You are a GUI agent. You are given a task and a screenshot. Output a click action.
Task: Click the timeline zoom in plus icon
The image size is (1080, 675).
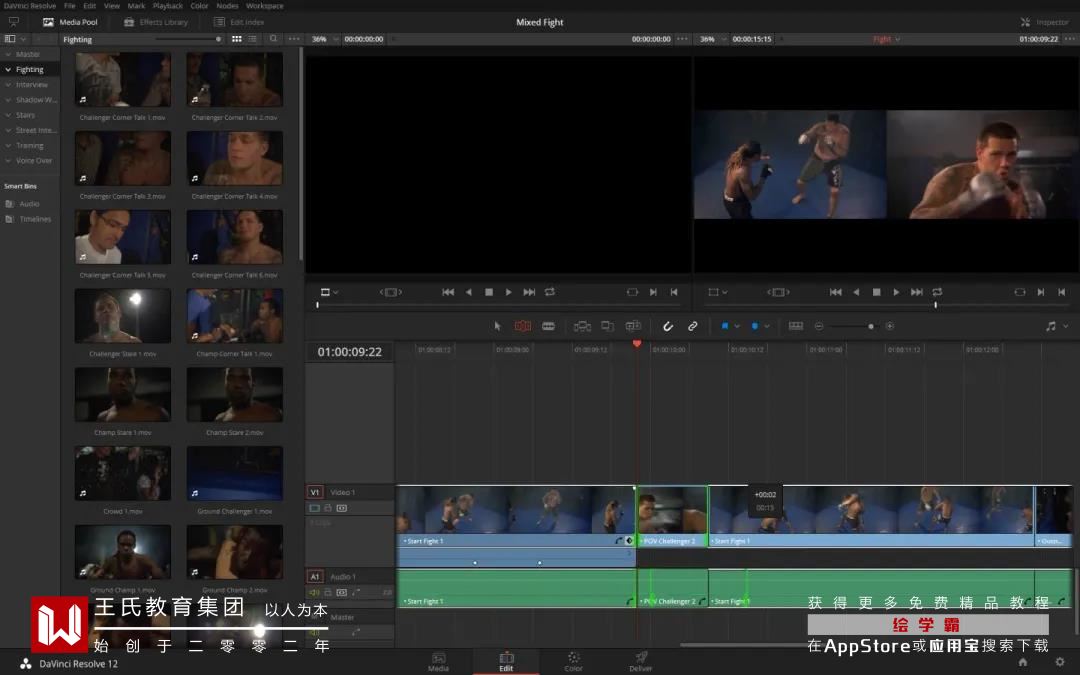pos(890,326)
